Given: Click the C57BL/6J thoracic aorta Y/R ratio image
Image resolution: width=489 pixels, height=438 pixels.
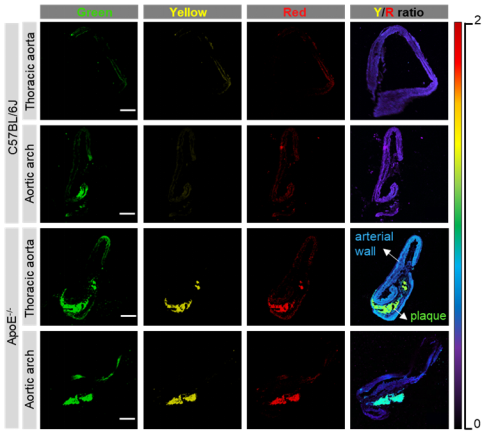Looking at the screenshot, I should 399,71.
